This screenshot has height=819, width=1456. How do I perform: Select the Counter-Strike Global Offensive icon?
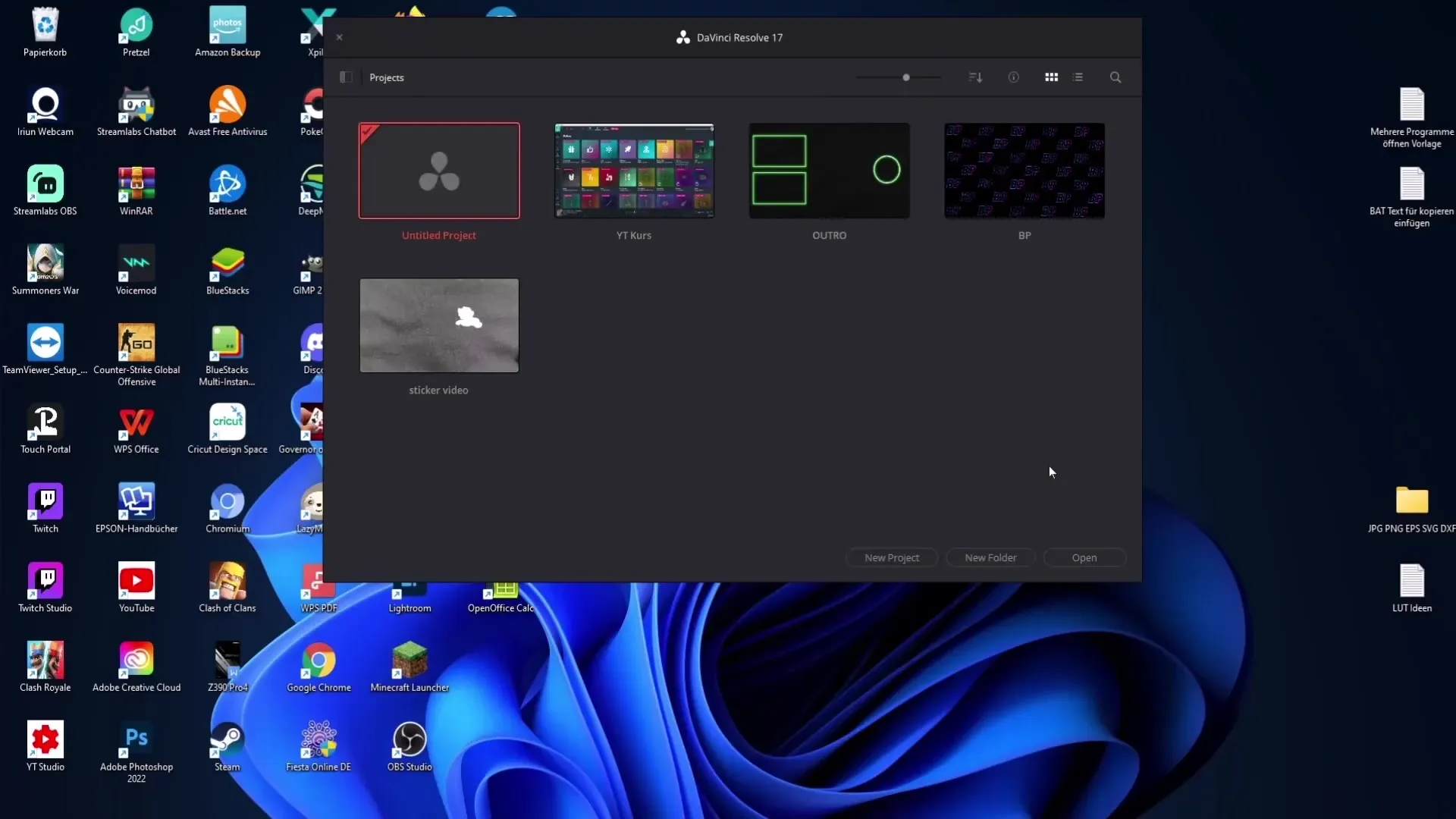[136, 355]
